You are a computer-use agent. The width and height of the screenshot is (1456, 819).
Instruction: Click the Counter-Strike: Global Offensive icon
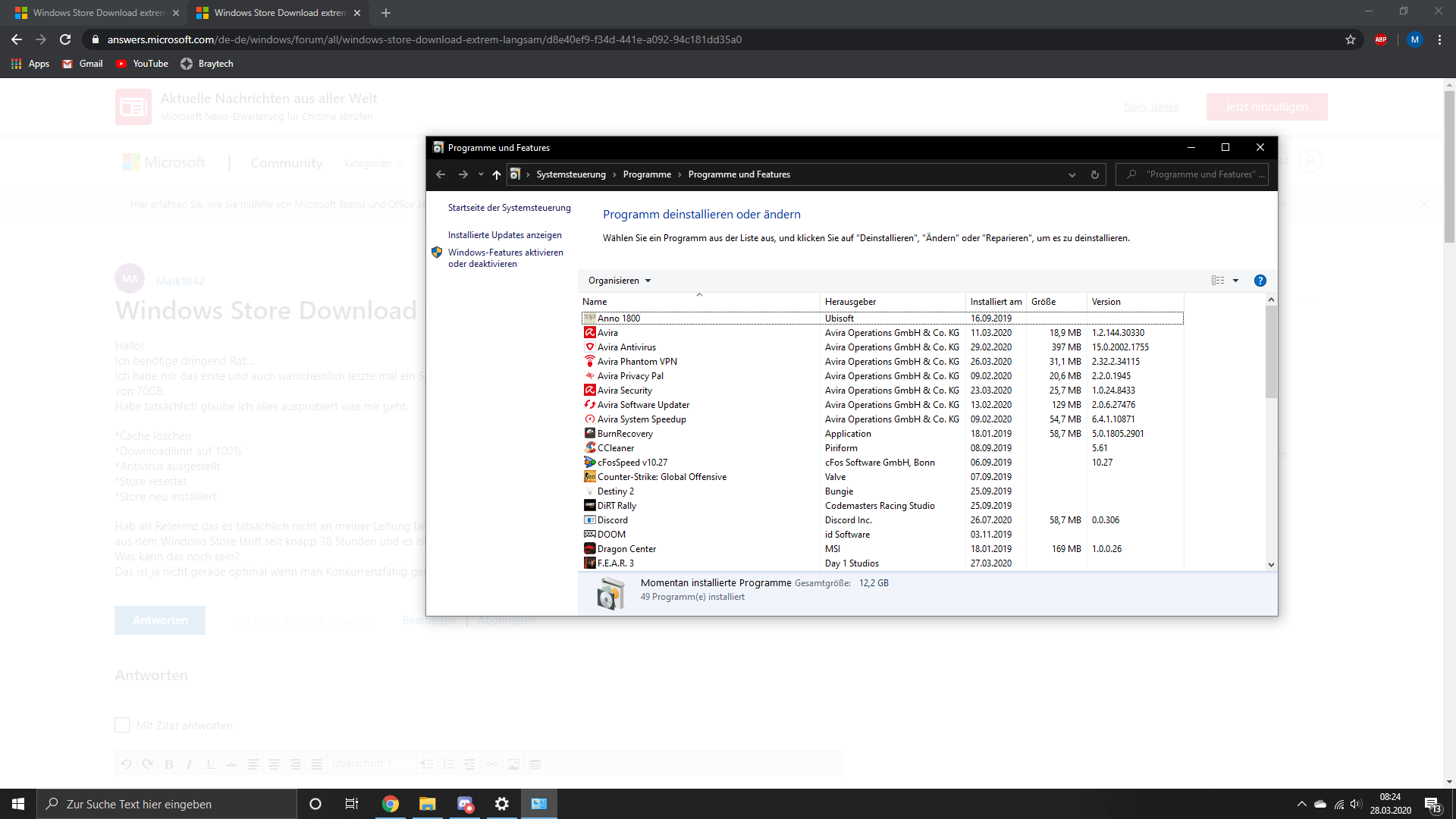click(x=589, y=477)
